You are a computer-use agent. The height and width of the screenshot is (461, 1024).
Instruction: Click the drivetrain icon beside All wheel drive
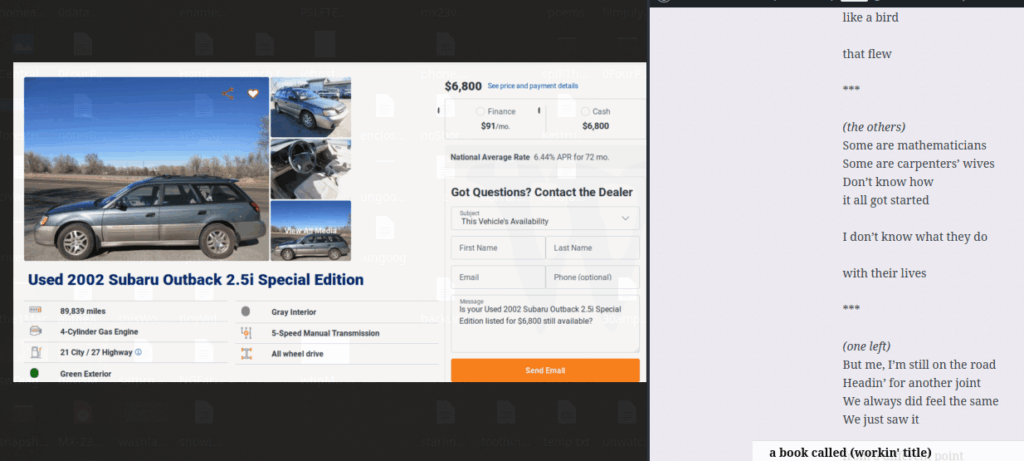tap(246, 354)
